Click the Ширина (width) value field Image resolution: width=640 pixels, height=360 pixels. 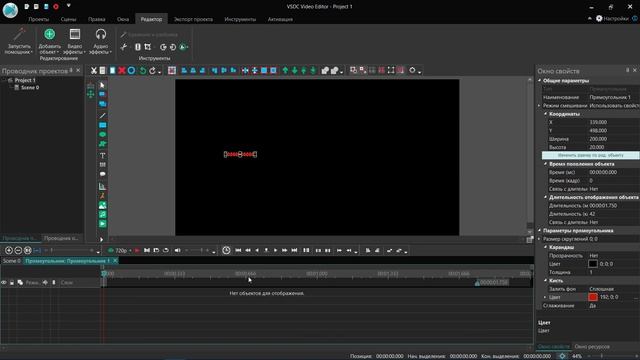(x=613, y=139)
